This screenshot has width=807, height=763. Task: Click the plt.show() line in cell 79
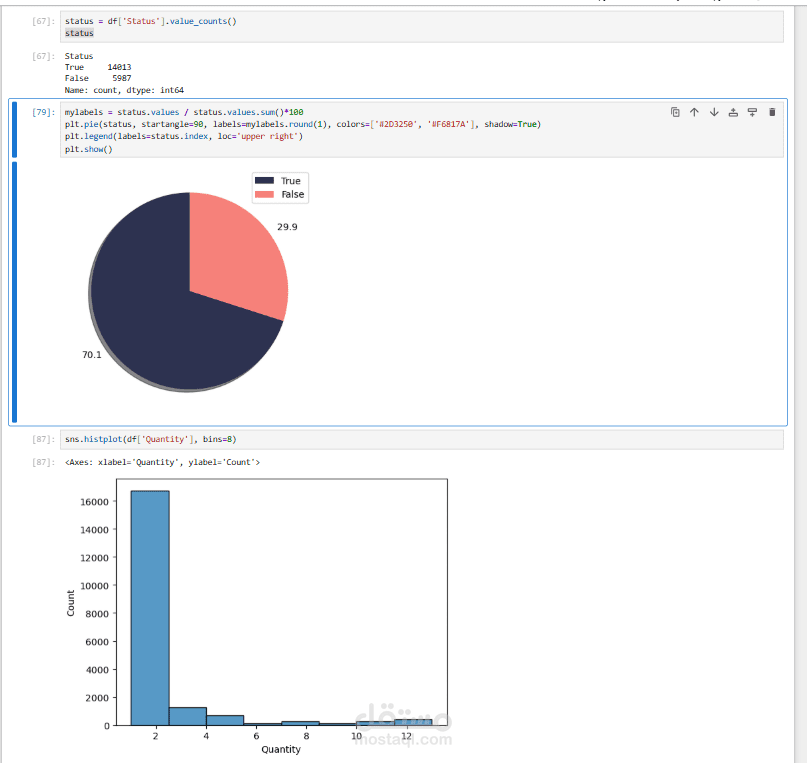(x=89, y=149)
